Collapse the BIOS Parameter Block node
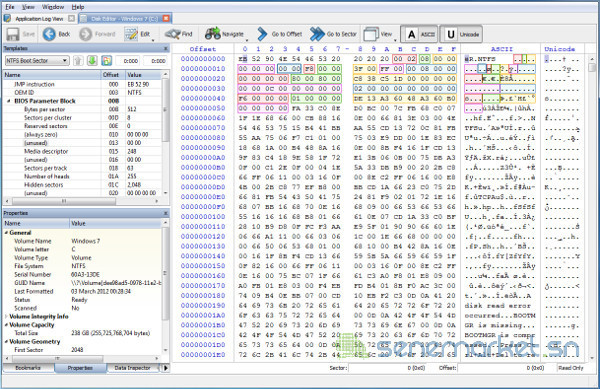The image size is (600, 389). (9, 101)
